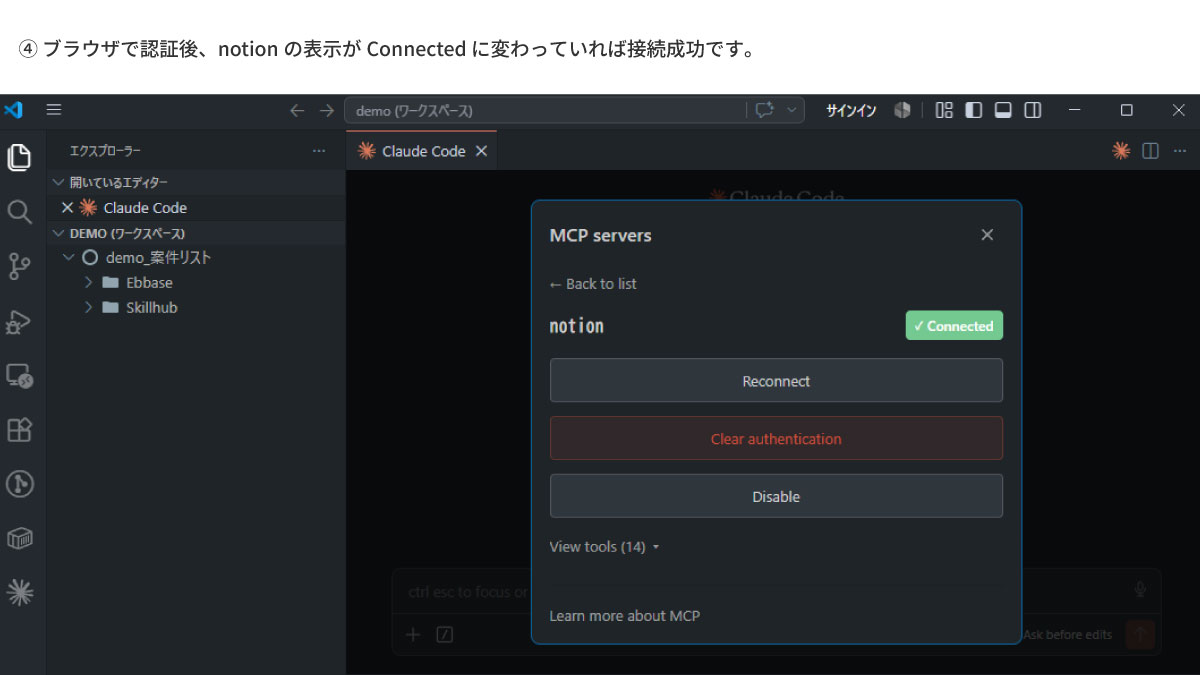Click the Connected status badge
Screen dimensions: 1200x675
click(954, 326)
